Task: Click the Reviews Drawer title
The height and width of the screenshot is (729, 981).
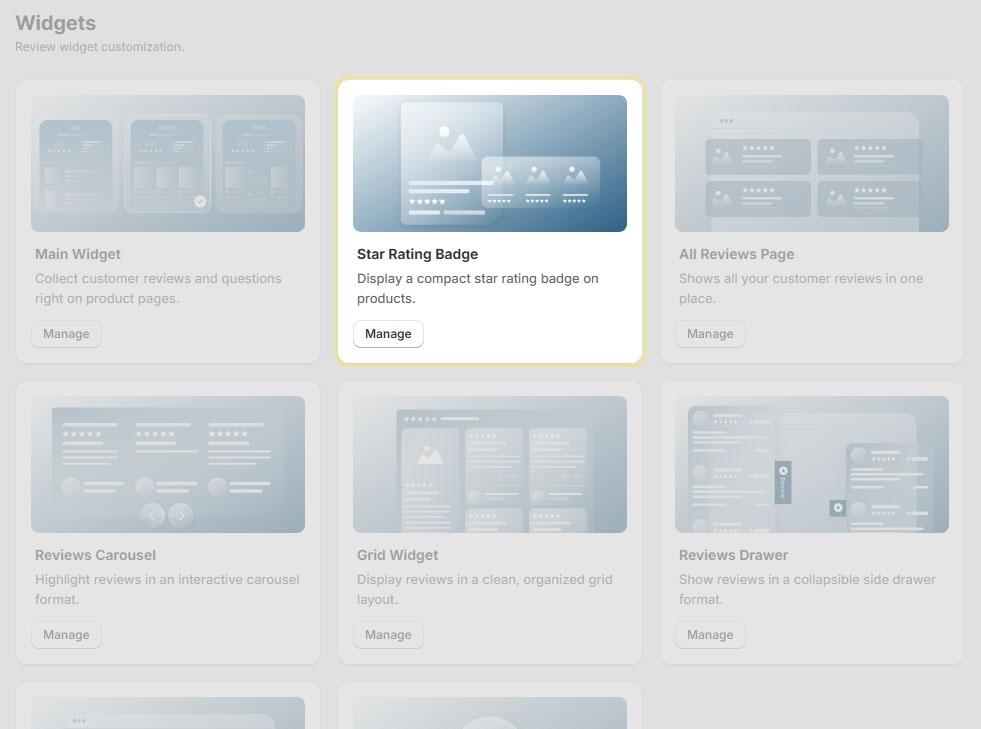Action: click(733, 555)
